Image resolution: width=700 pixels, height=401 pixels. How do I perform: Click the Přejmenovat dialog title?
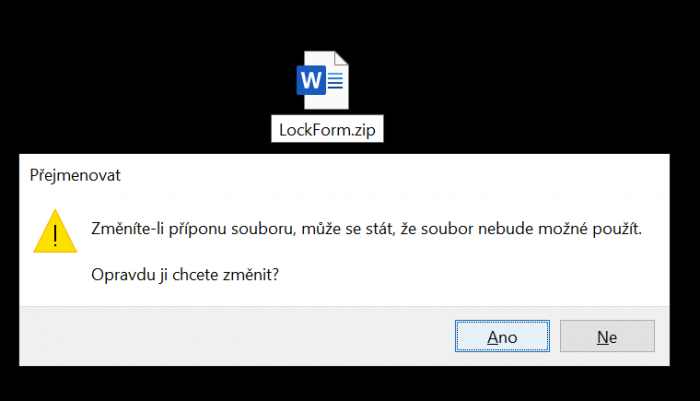[75, 175]
